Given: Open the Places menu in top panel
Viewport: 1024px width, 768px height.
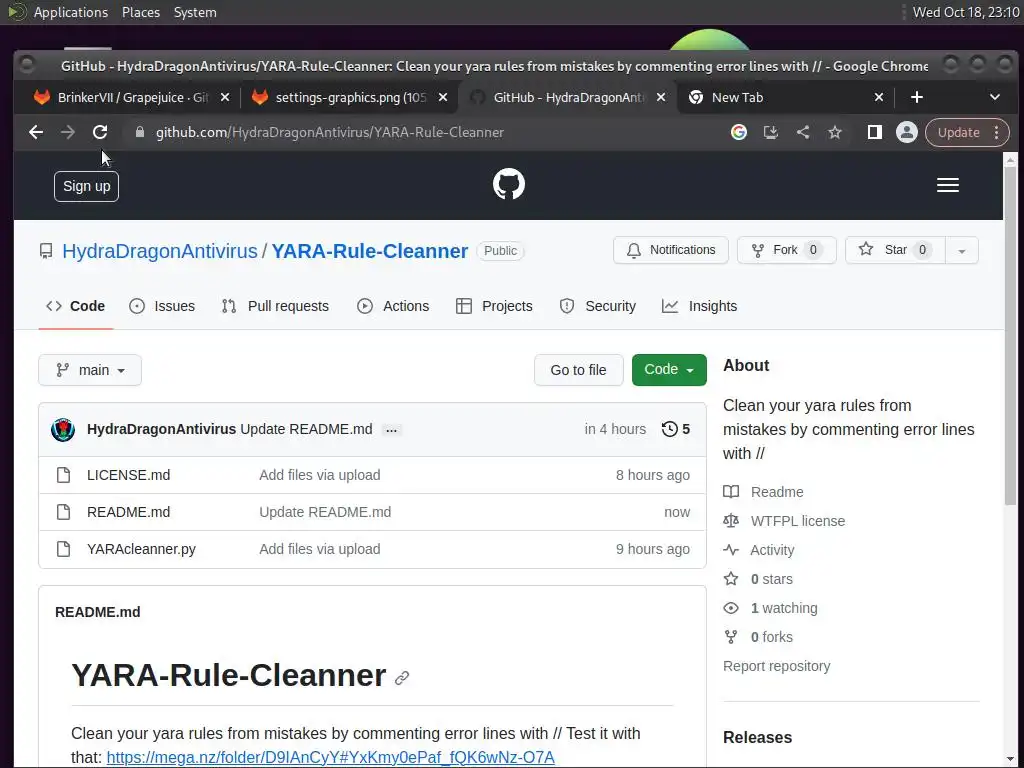Looking at the screenshot, I should click(140, 12).
